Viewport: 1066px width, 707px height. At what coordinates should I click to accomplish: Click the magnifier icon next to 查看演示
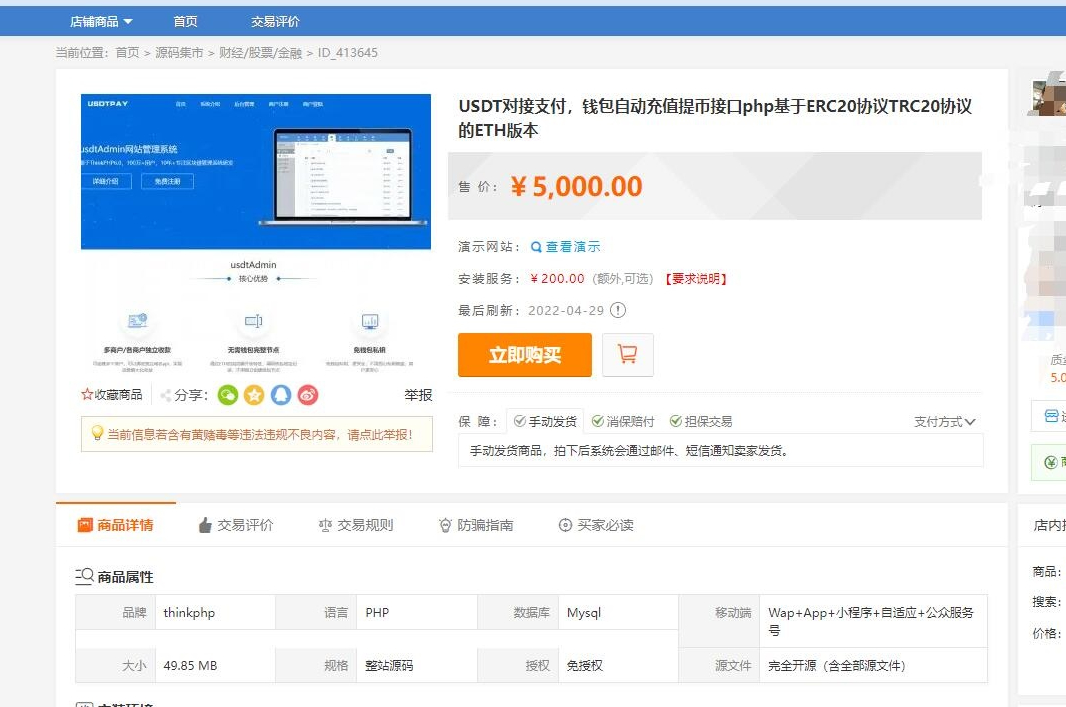(536, 247)
